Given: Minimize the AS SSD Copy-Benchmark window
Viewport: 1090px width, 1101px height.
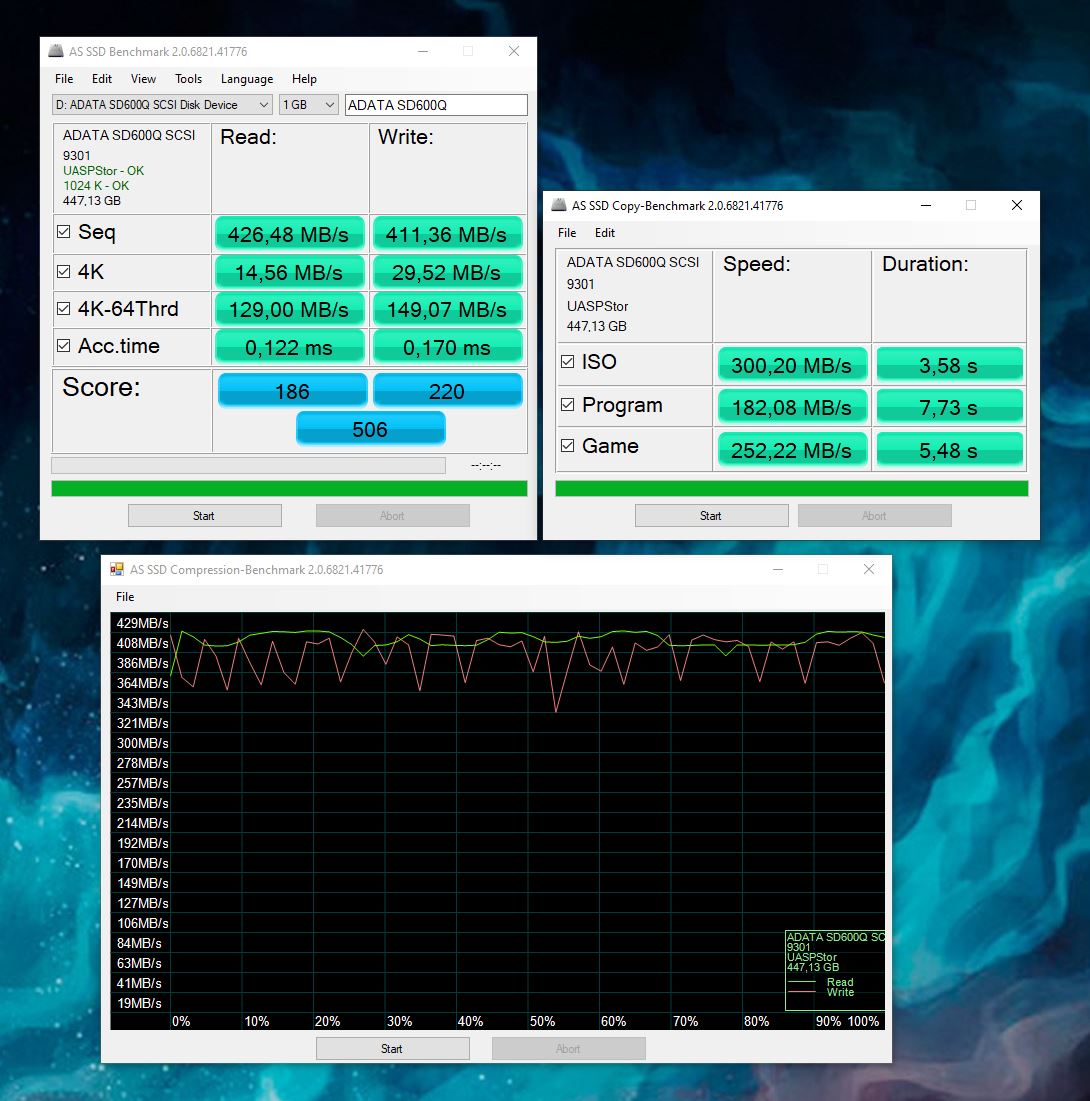Looking at the screenshot, I should coord(926,205).
